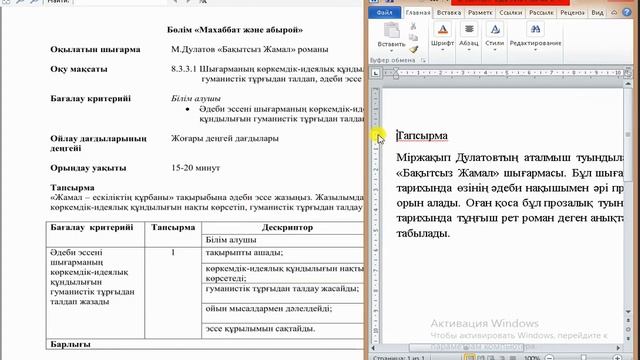640x360 pixels.
Task: Click the Тапсырма heading in Word document
Action: [x=422, y=136]
